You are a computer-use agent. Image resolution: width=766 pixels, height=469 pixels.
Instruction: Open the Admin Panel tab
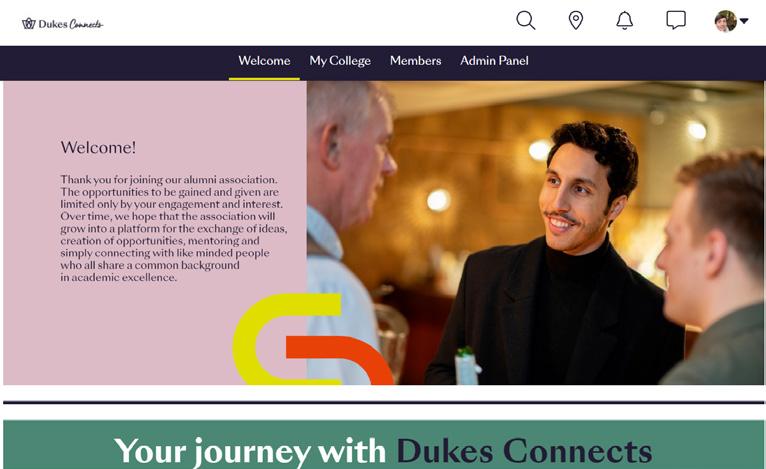(x=494, y=61)
